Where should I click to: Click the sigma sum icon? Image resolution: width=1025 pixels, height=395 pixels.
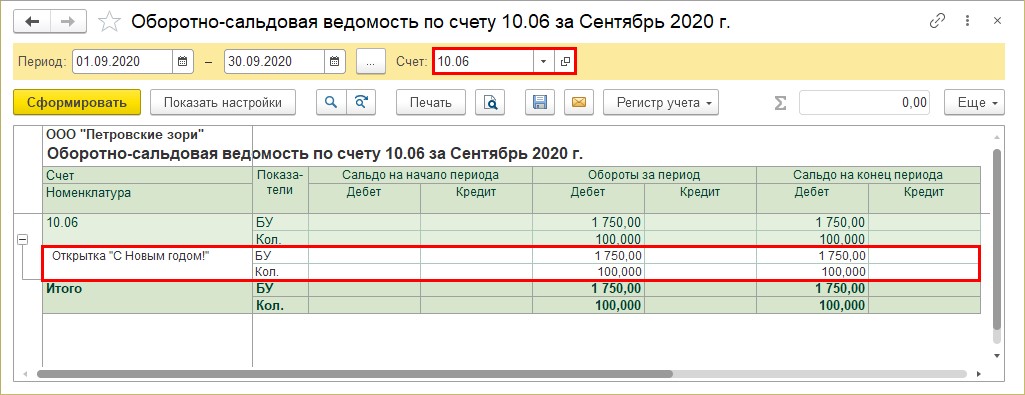780,103
